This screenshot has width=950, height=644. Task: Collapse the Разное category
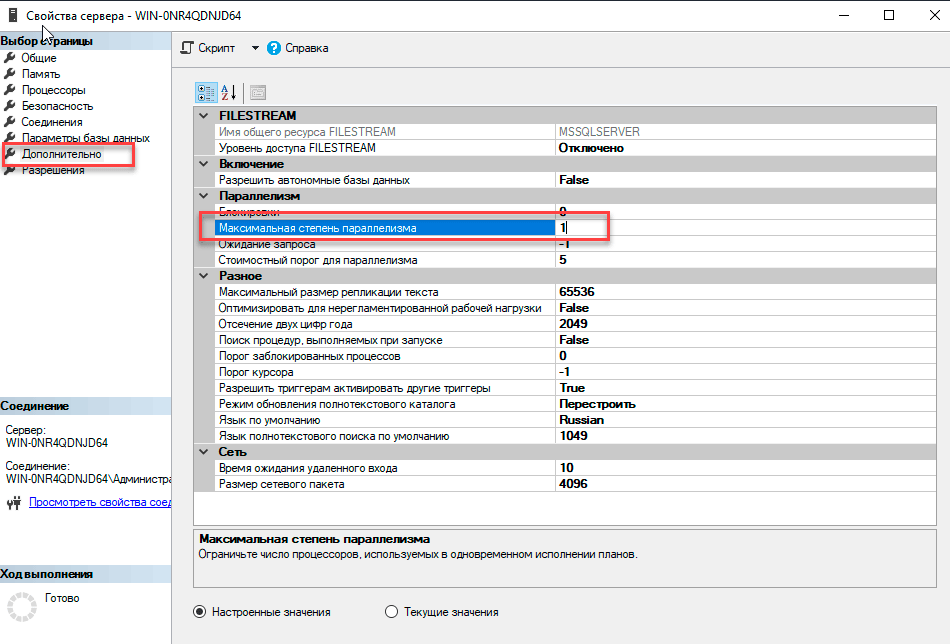coord(205,276)
